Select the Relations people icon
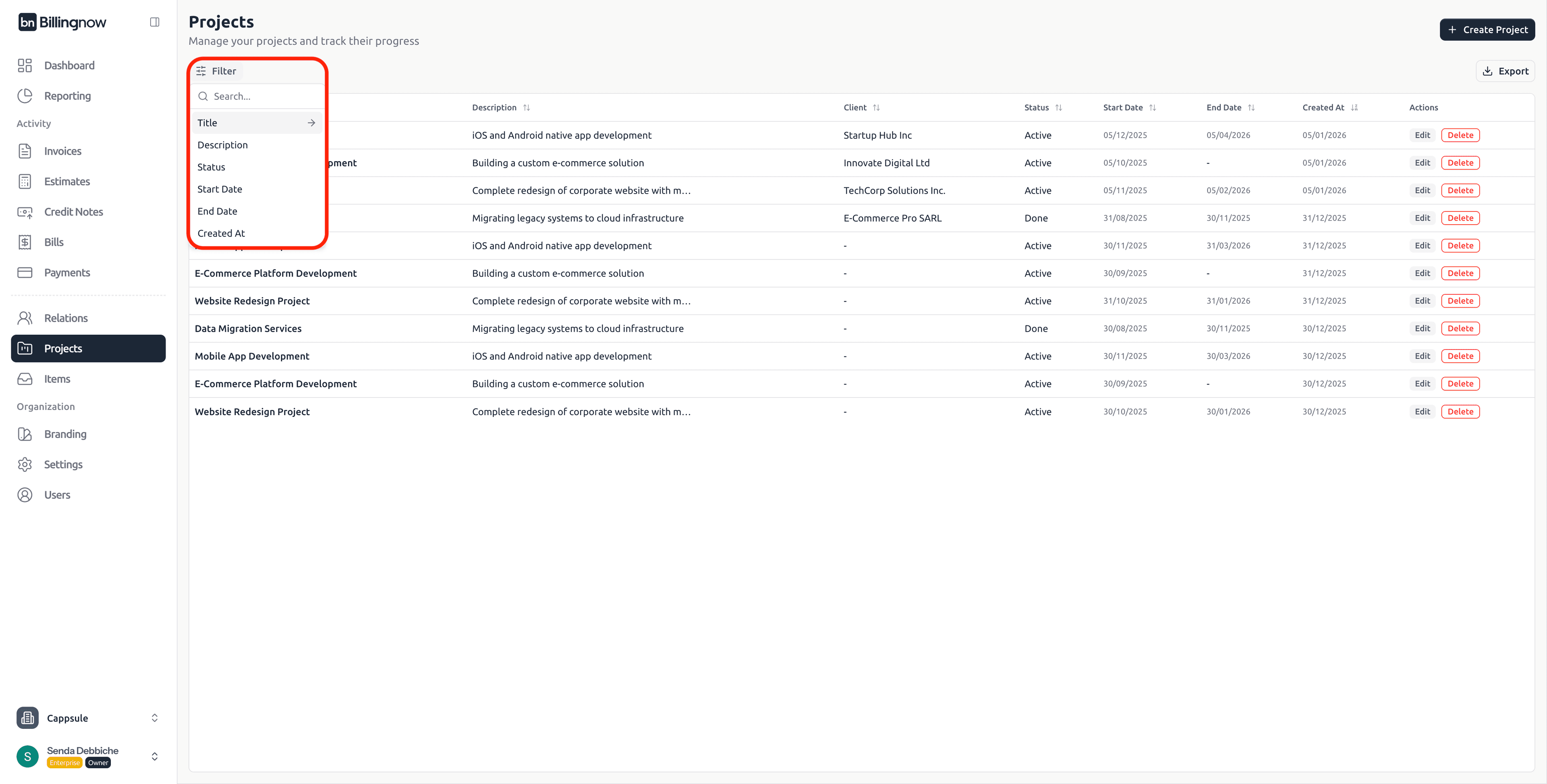This screenshot has height=784, width=1547. click(x=25, y=318)
